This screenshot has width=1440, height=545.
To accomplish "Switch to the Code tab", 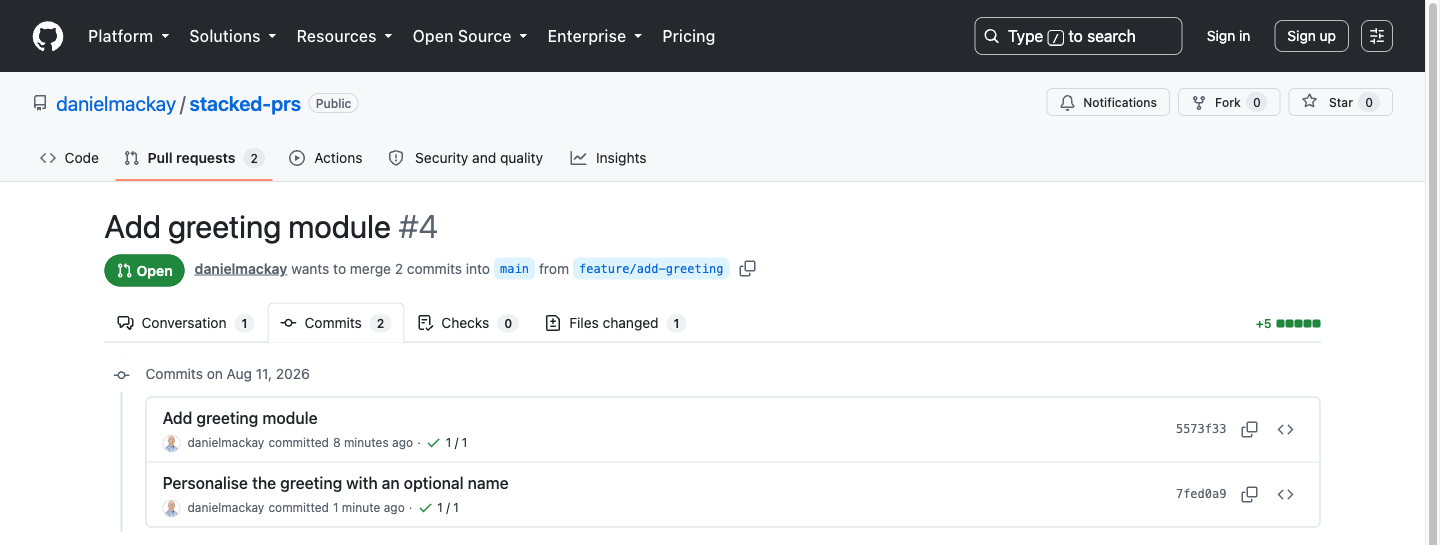I will pyautogui.click(x=69, y=158).
